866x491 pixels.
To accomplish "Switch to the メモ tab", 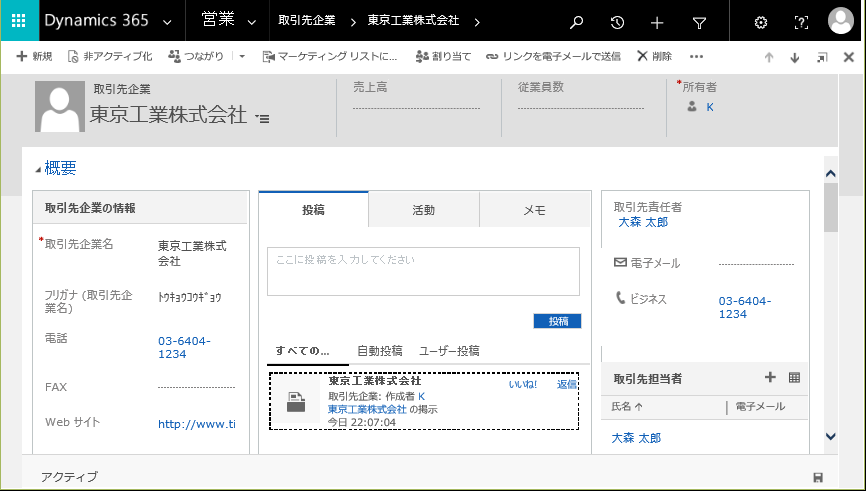I will click(x=535, y=210).
